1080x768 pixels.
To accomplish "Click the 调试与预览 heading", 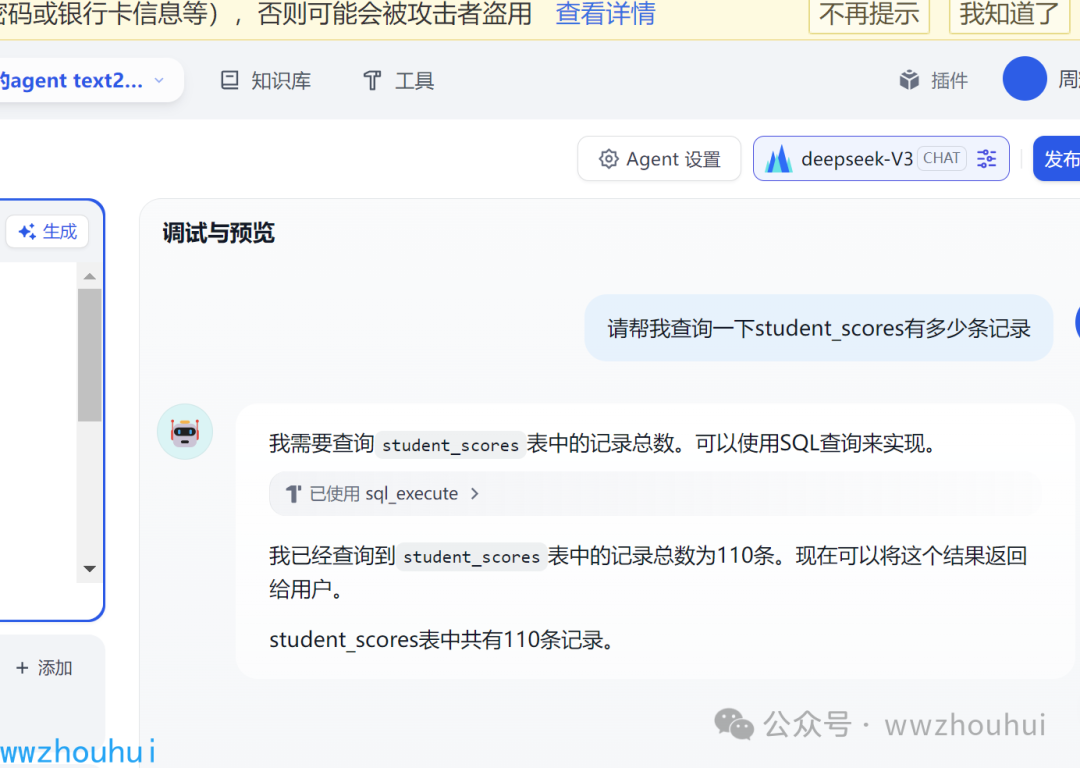I will [x=218, y=233].
